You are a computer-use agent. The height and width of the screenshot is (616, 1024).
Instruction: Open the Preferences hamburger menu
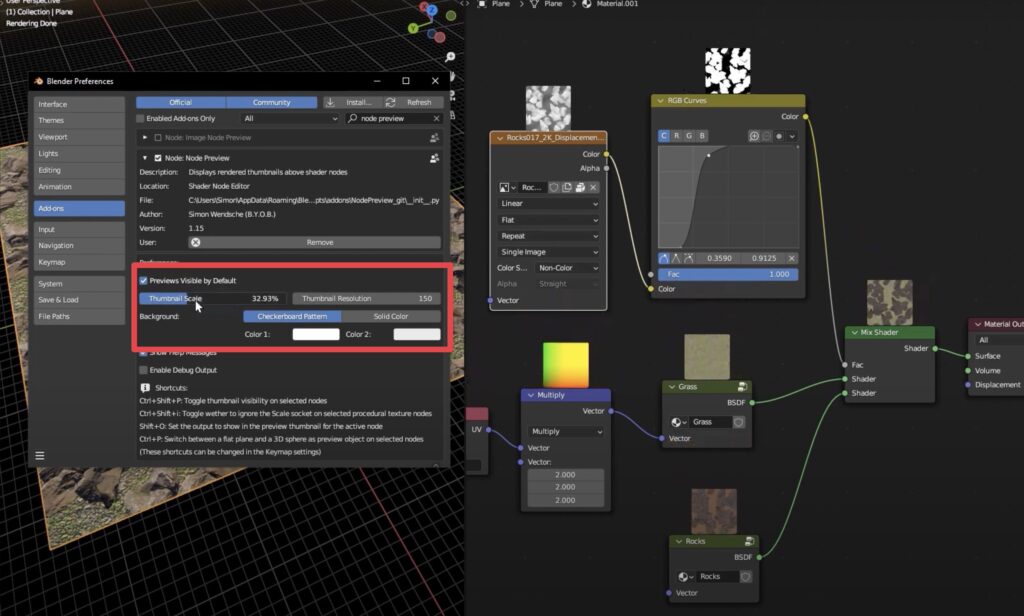40,455
